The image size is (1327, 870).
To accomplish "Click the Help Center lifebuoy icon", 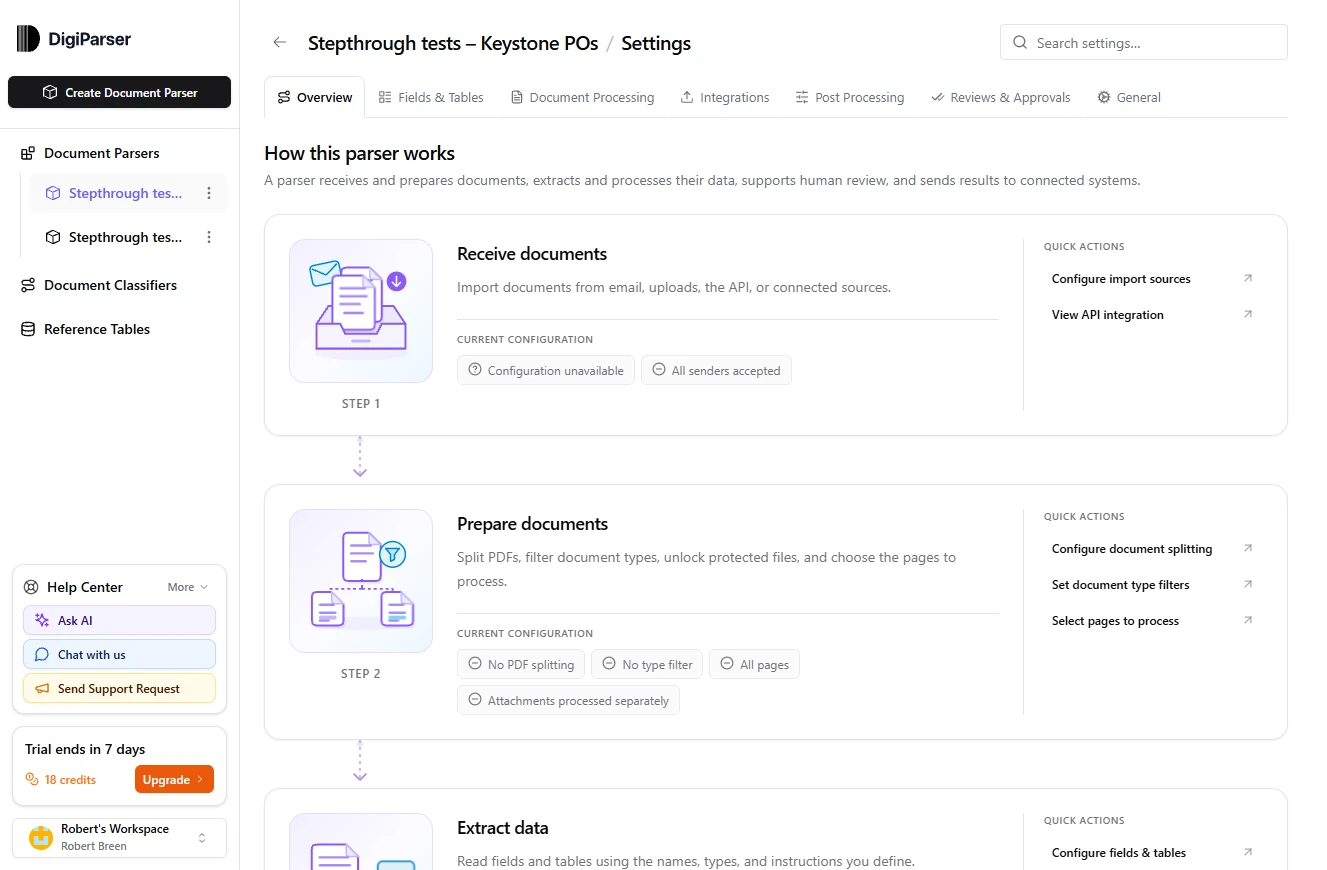I will [x=31, y=587].
